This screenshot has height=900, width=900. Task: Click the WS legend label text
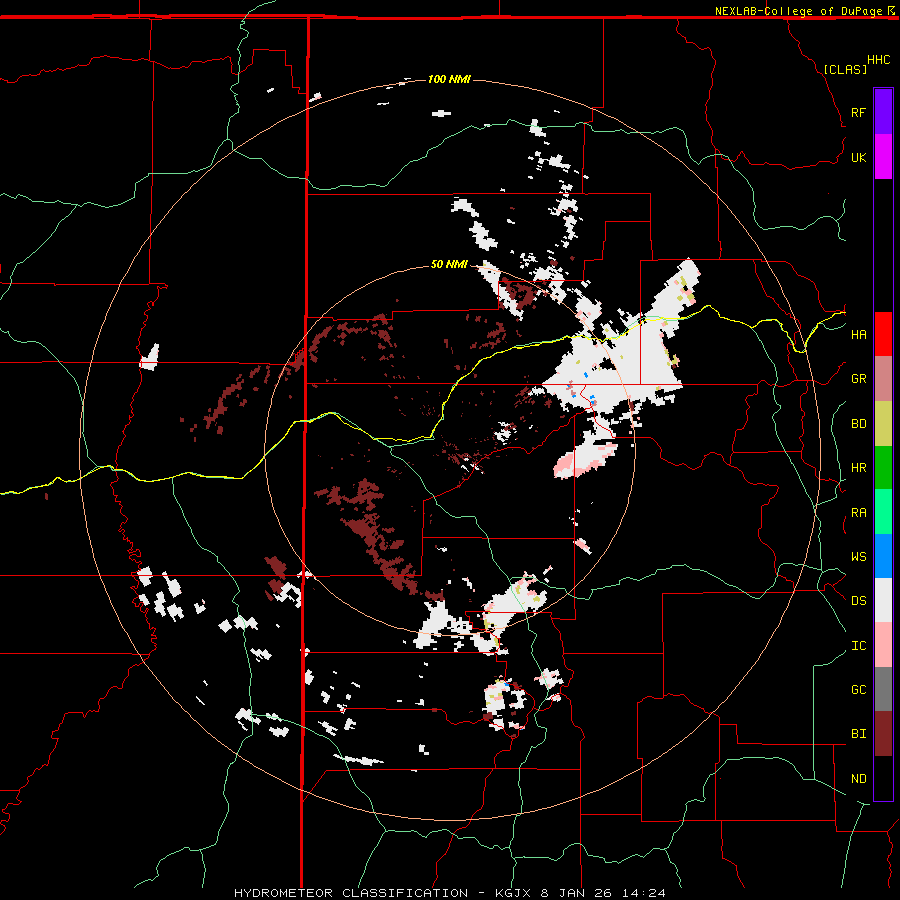point(858,556)
